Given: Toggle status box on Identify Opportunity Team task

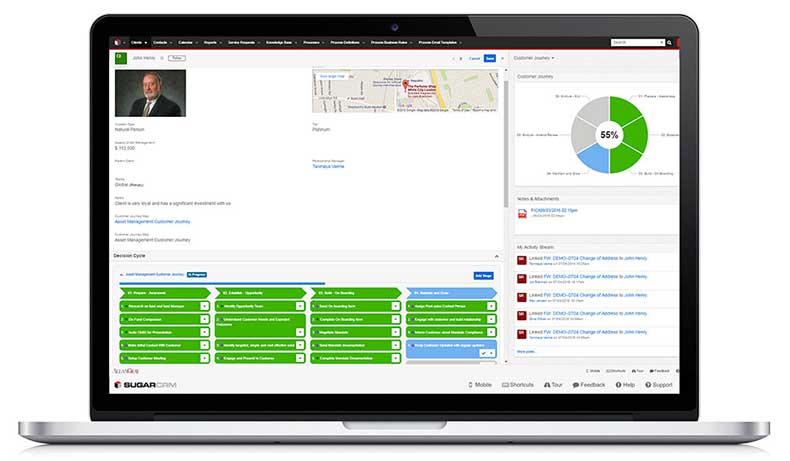Looking at the screenshot, I should (300, 306).
